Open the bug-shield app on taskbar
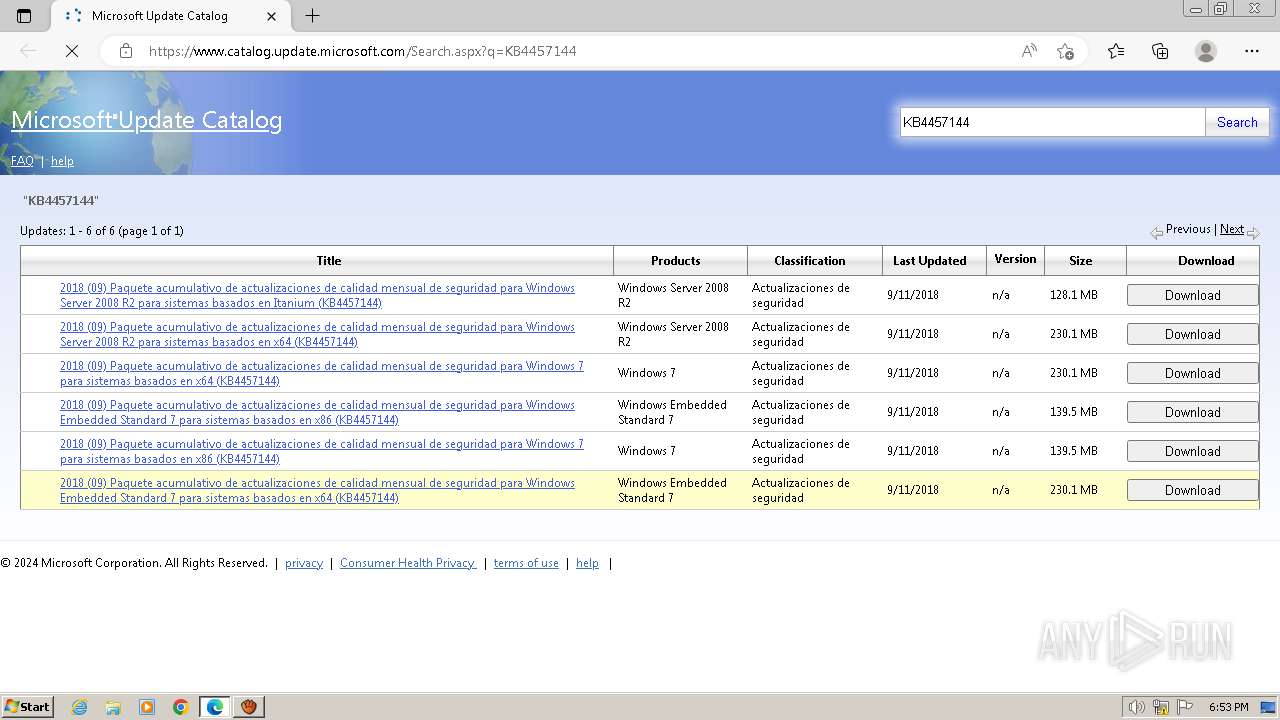1280x720 pixels. click(249, 707)
